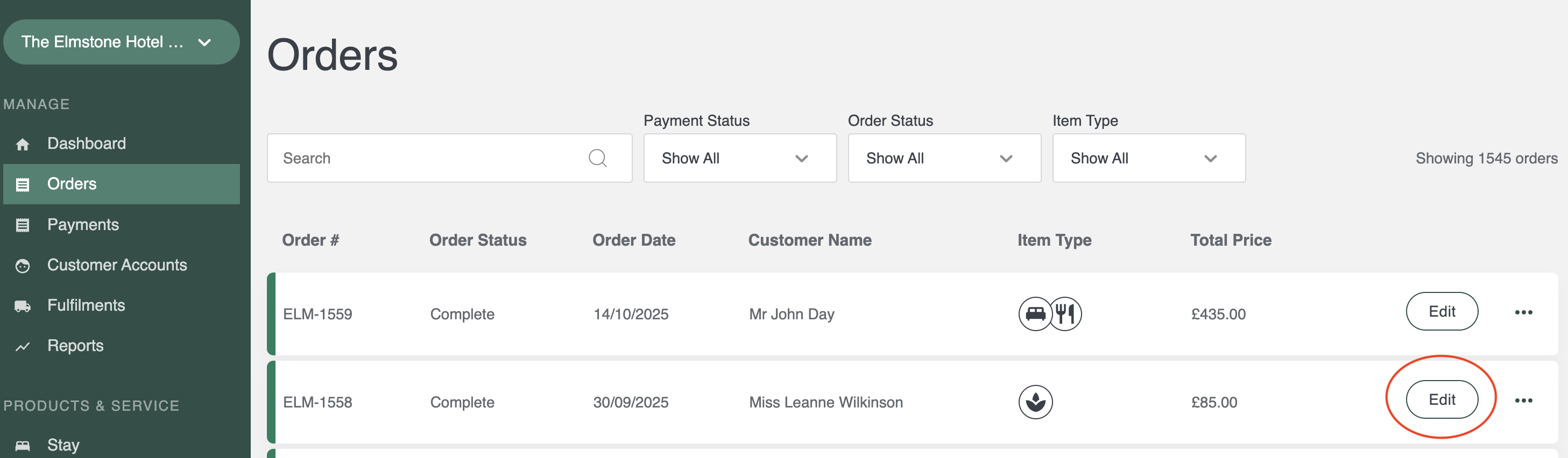
Task: Edit order ELM-1559
Action: pos(1442,311)
